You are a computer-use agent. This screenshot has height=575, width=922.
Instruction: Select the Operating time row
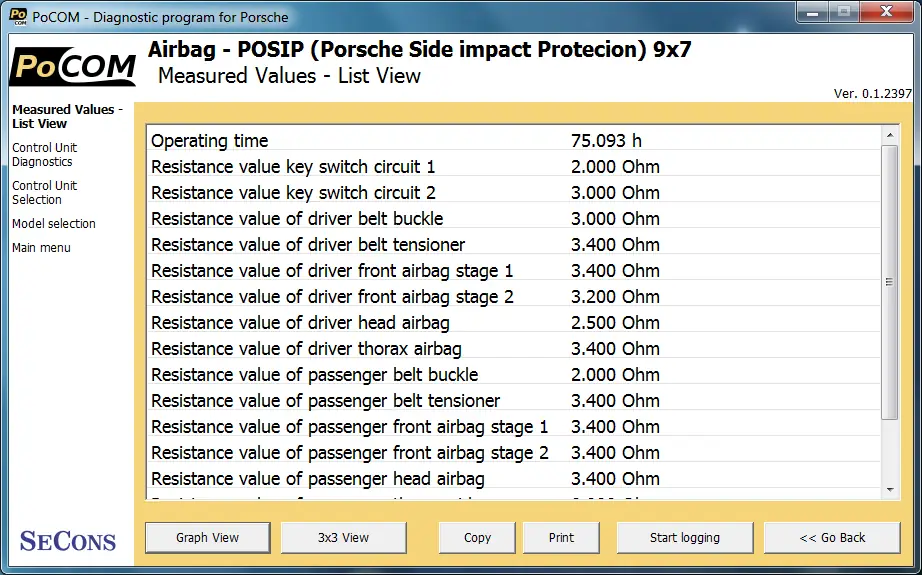pos(513,141)
